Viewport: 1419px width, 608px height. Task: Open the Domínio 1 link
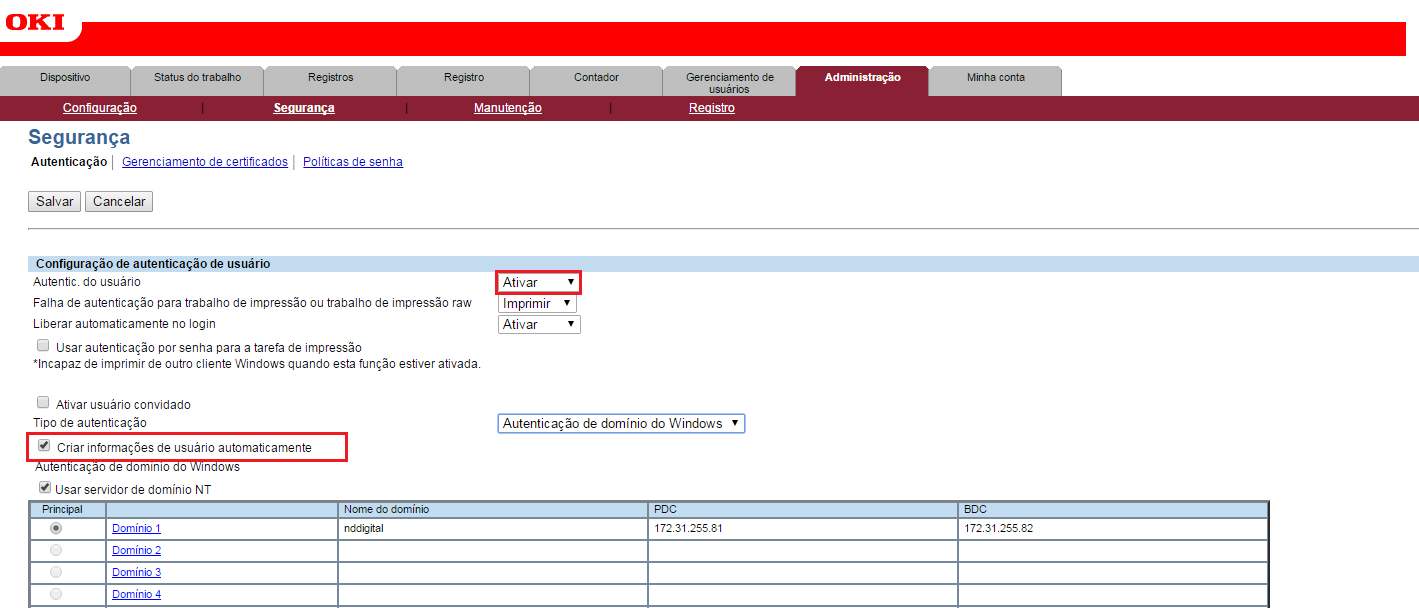click(x=136, y=528)
